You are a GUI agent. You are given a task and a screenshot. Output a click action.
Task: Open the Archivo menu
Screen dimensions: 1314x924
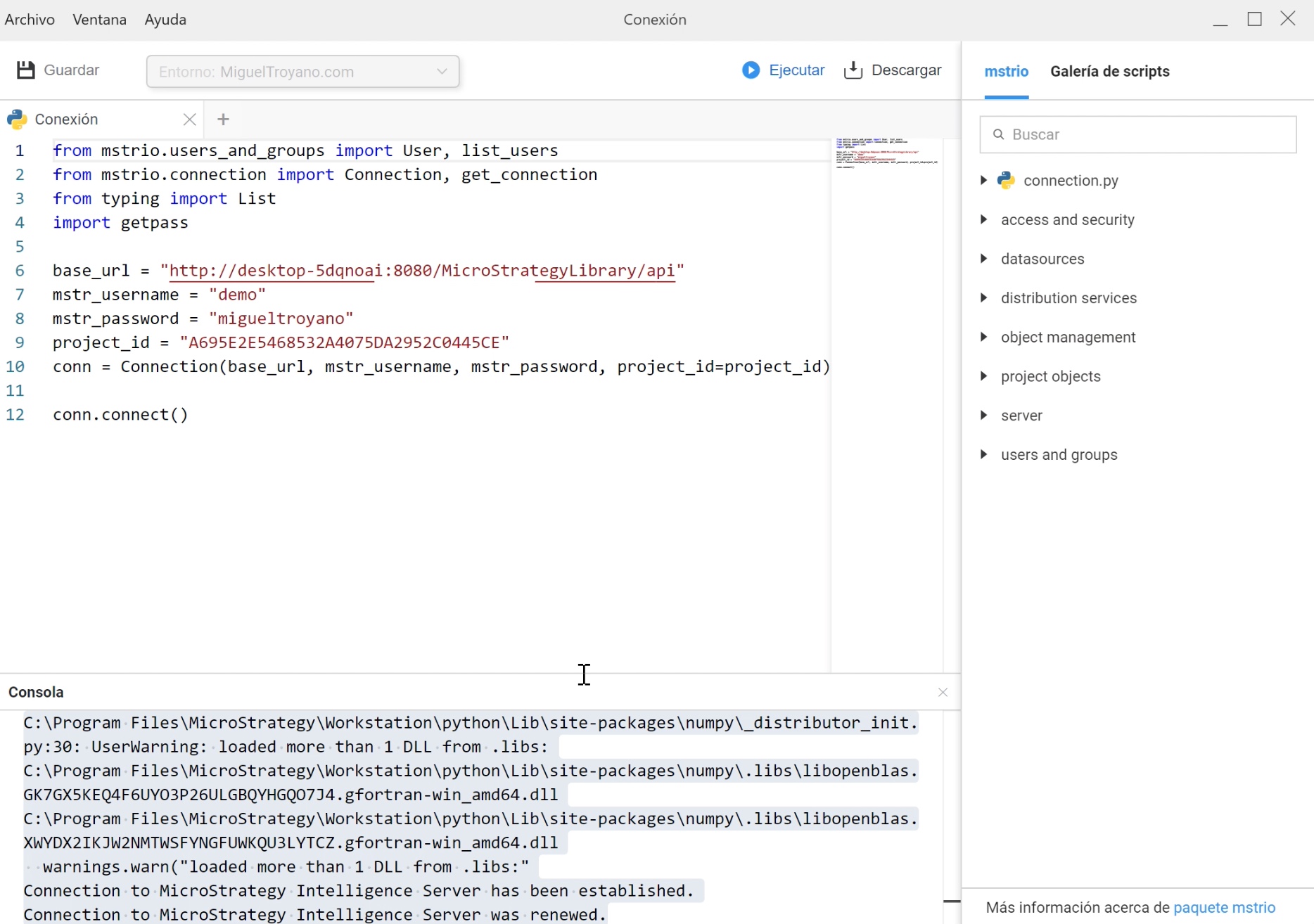(x=30, y=20)
